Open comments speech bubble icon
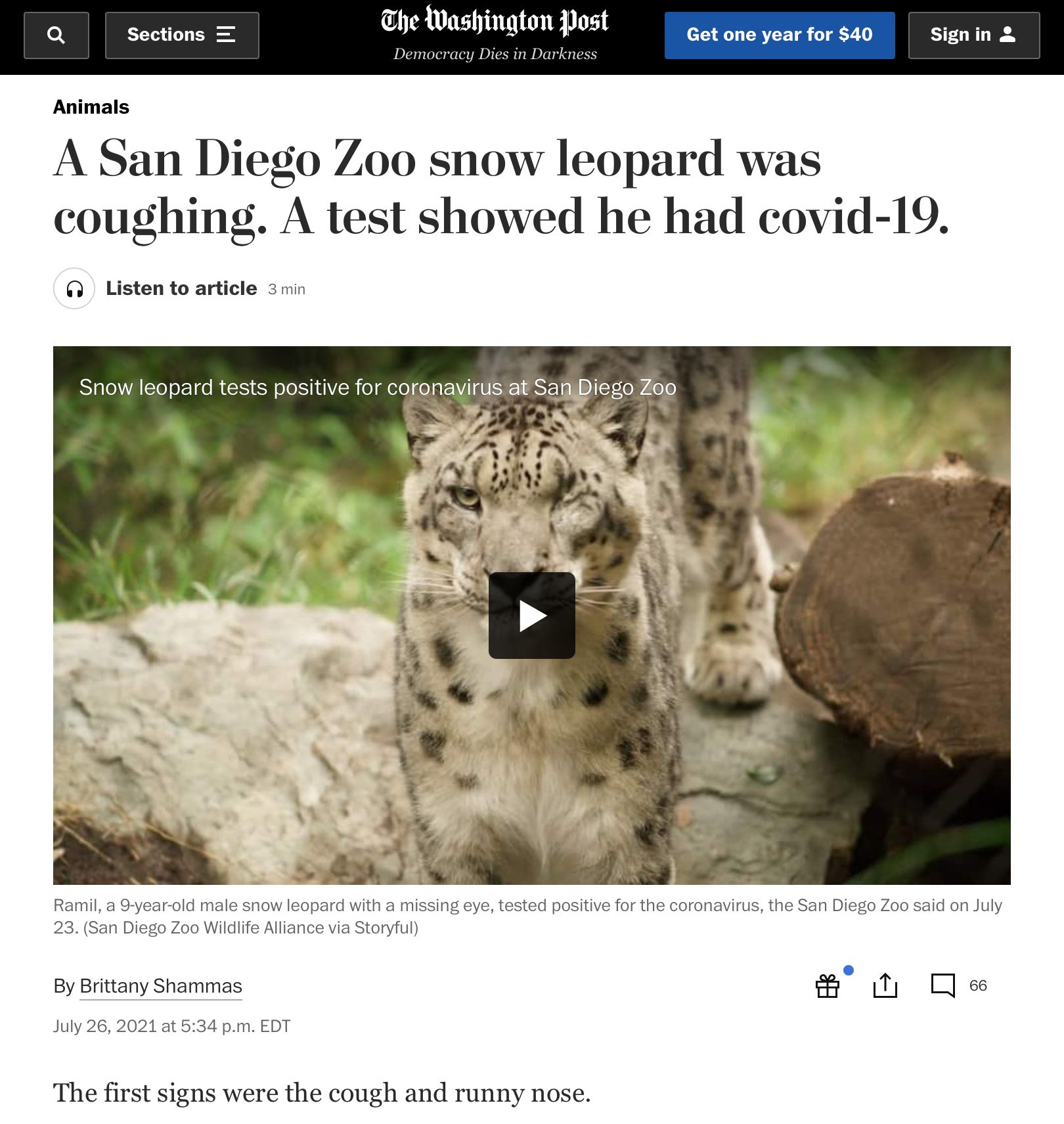This screenshot has width=1064, height=1124. tap(943, 985)
